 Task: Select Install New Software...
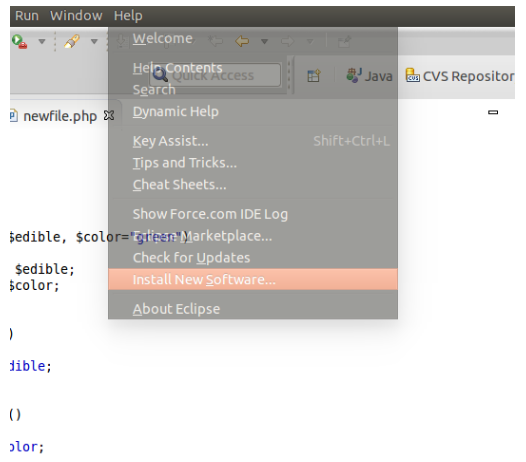click(x=253, y=279)
